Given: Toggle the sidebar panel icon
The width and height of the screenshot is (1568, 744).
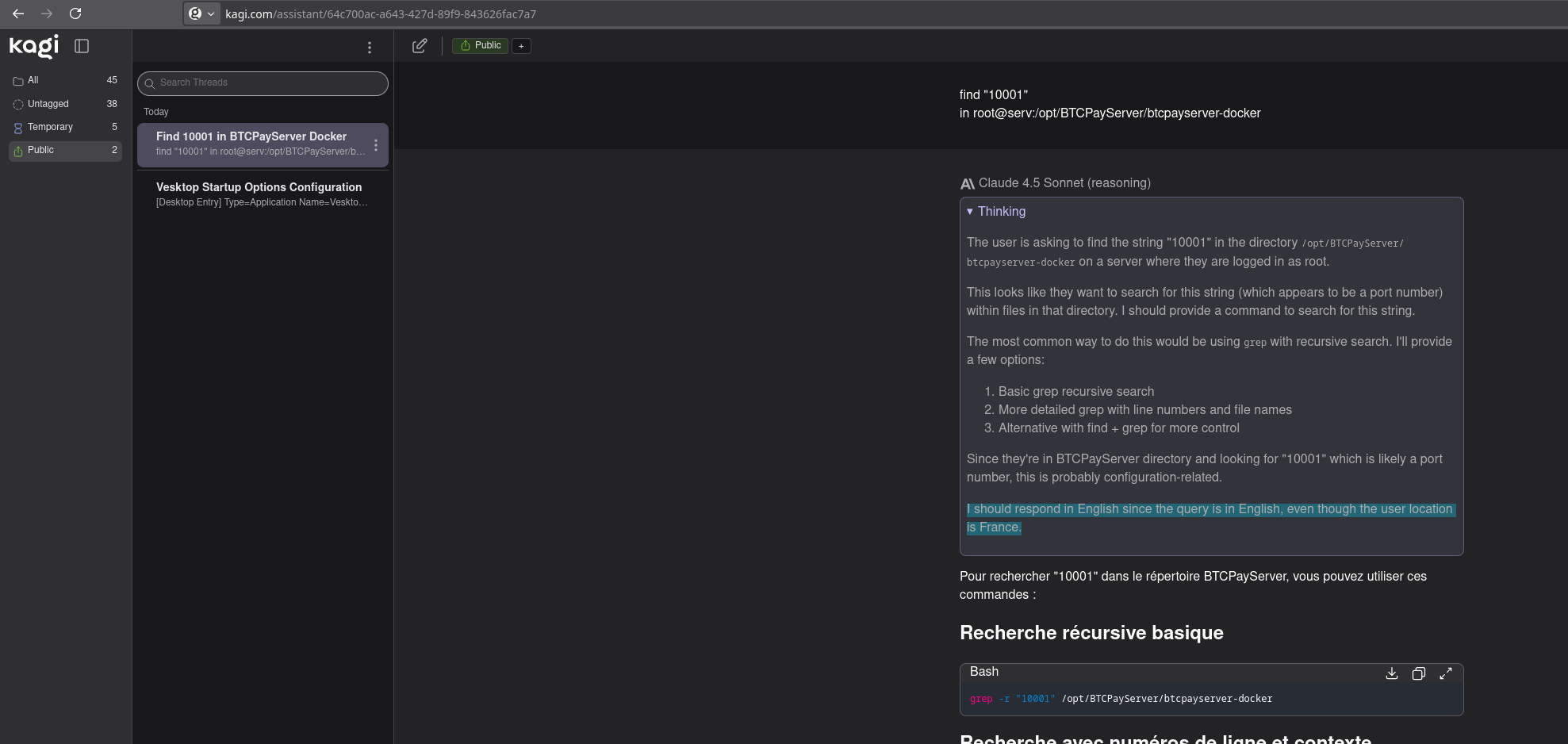Looking at the screenshot, I should (82, 46).
